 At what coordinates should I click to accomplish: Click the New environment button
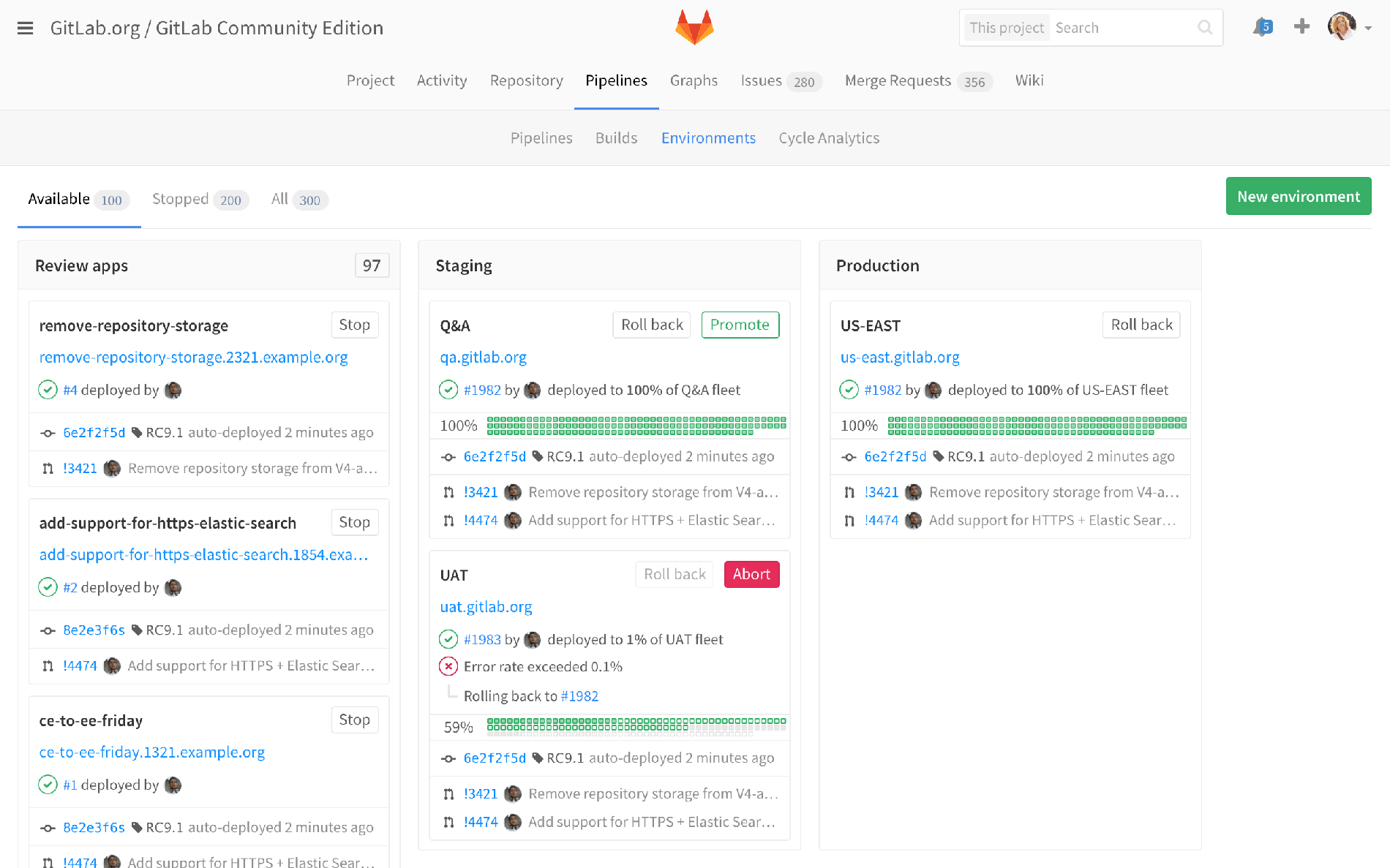coord(1298,197)
